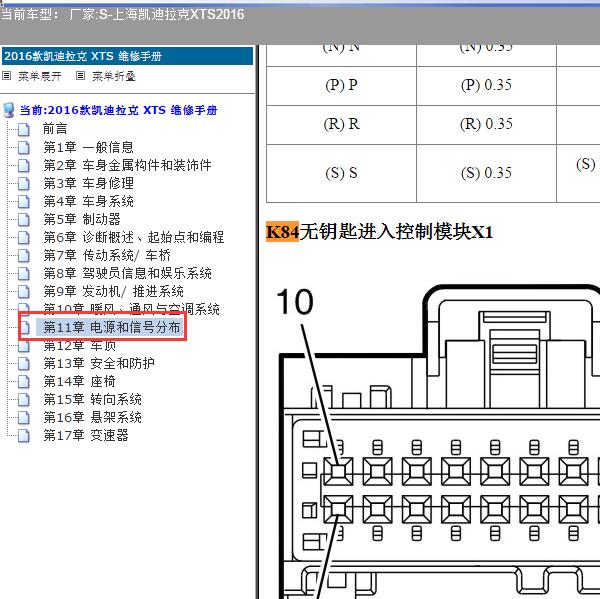Click the page icon next to 第7章
Screen dimensions: 600x599
pyautogui.click(x=24, y=255)
